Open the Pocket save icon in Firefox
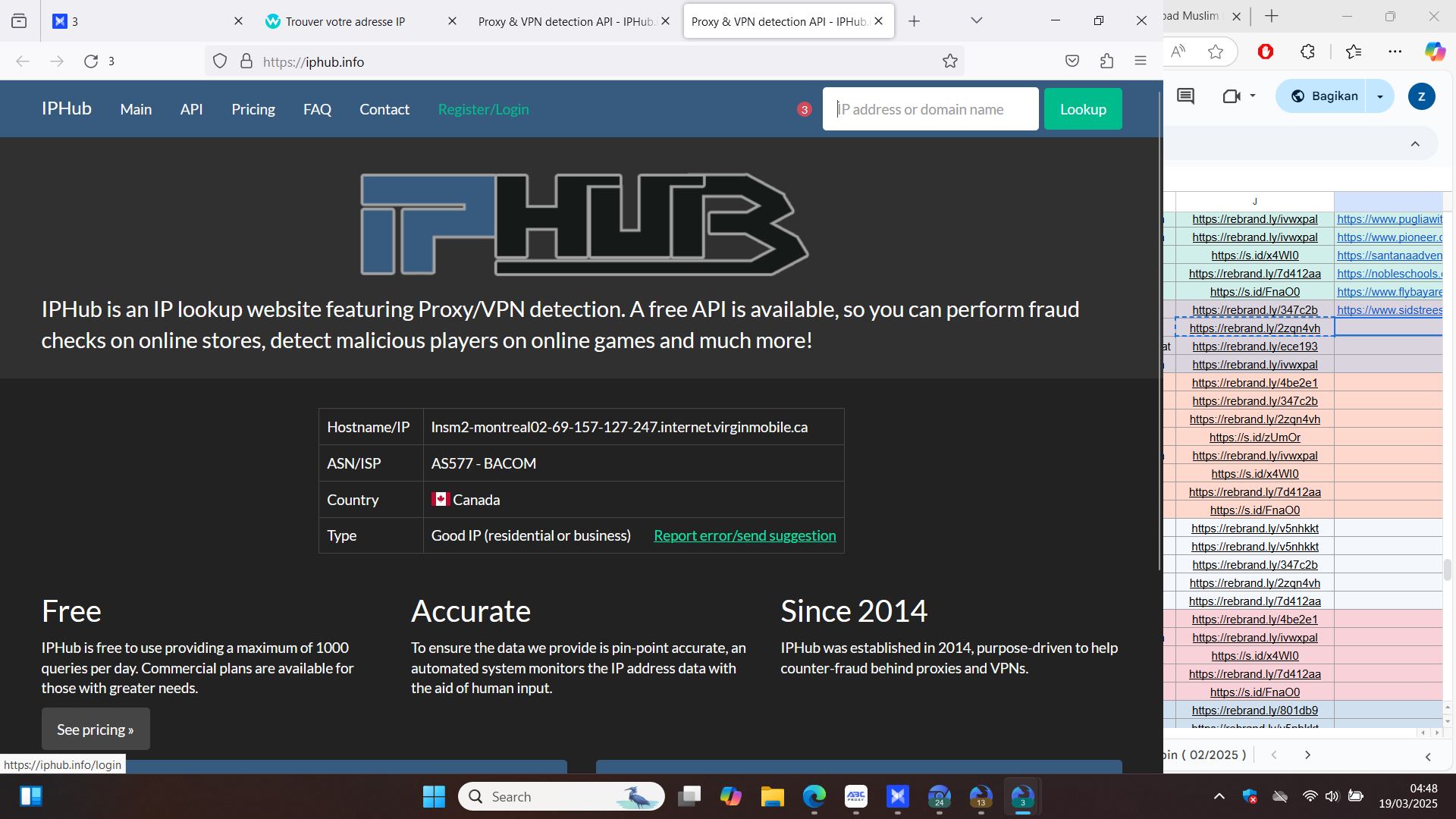Image resolution: width=1456 pixels, height=819 pixels. pyautogui.click(x=1072, y=61)
